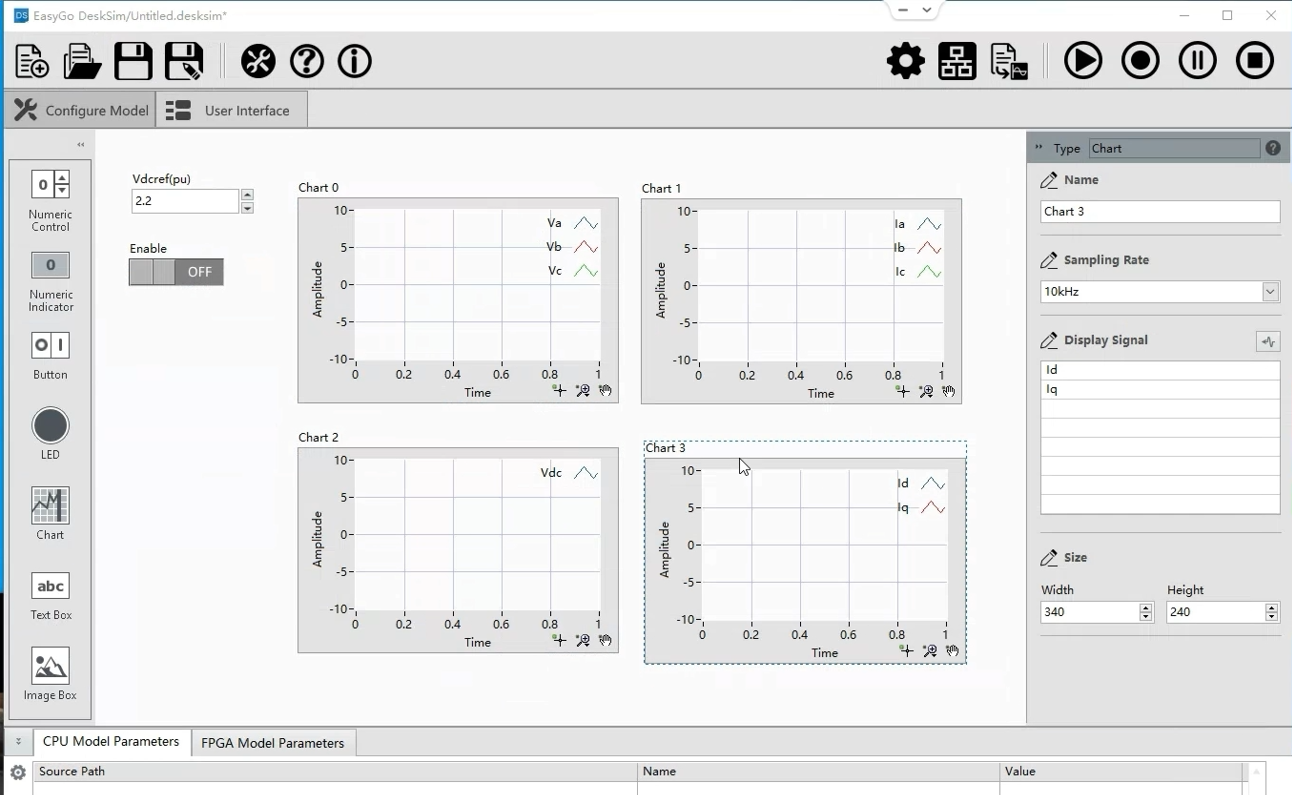
Task: Collapse the widget palette sidebar
Action: click(x=81, y=145)
